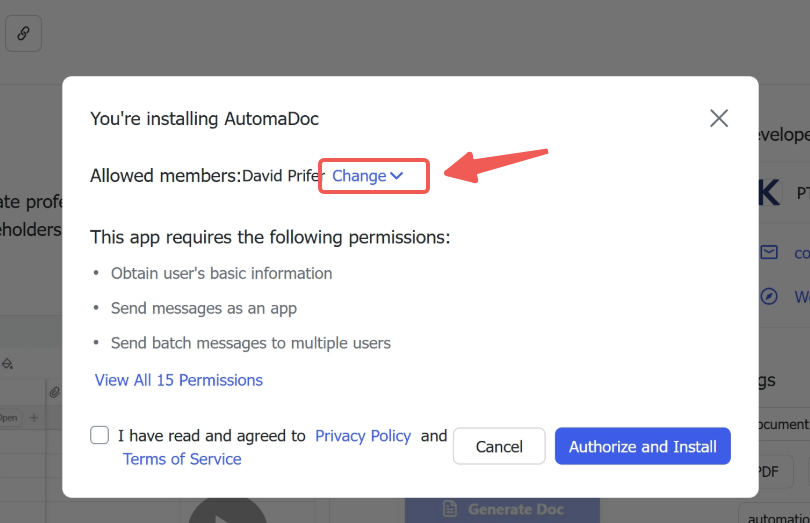The width and height of the screenshot is (810, 523).
Task: Open the Terms of Service link
Action: (182, 459)
